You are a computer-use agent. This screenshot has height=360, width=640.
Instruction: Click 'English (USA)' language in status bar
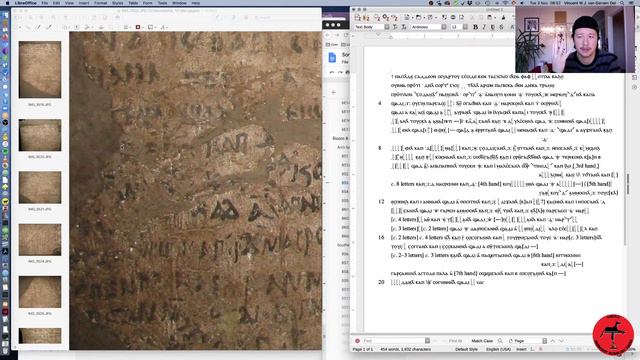click(498, 349)
